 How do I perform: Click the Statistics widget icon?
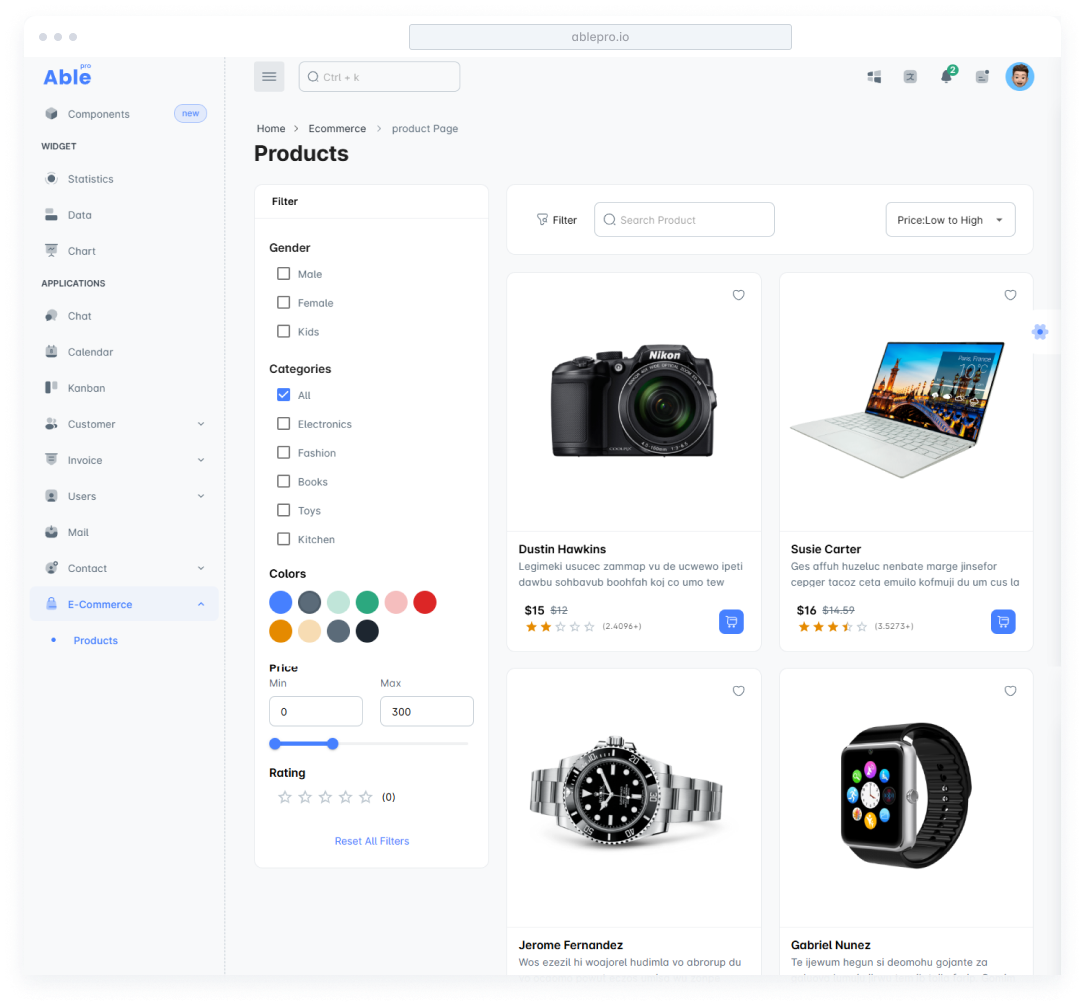tap(51, 178)
